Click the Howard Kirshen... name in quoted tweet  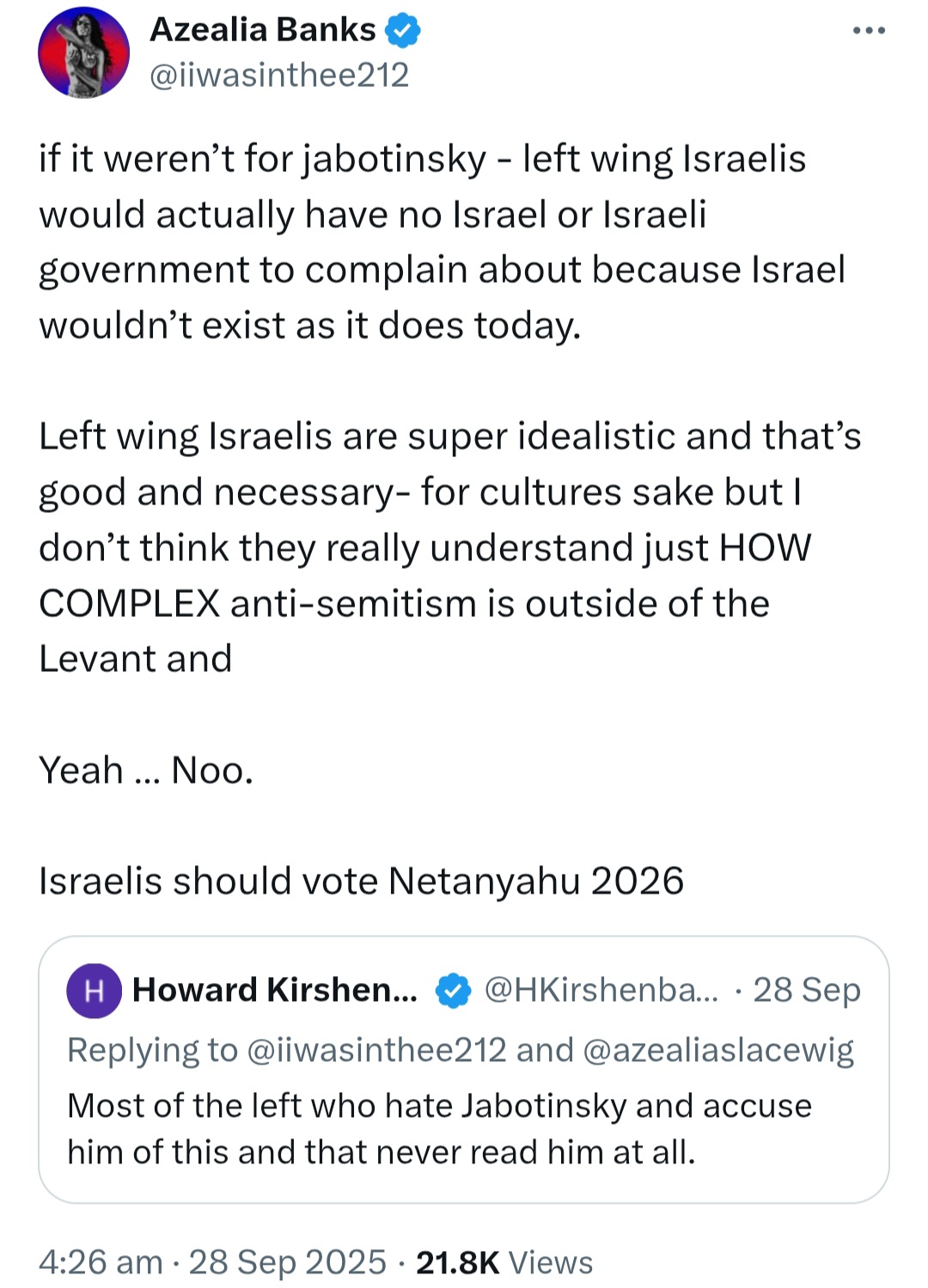275,990
